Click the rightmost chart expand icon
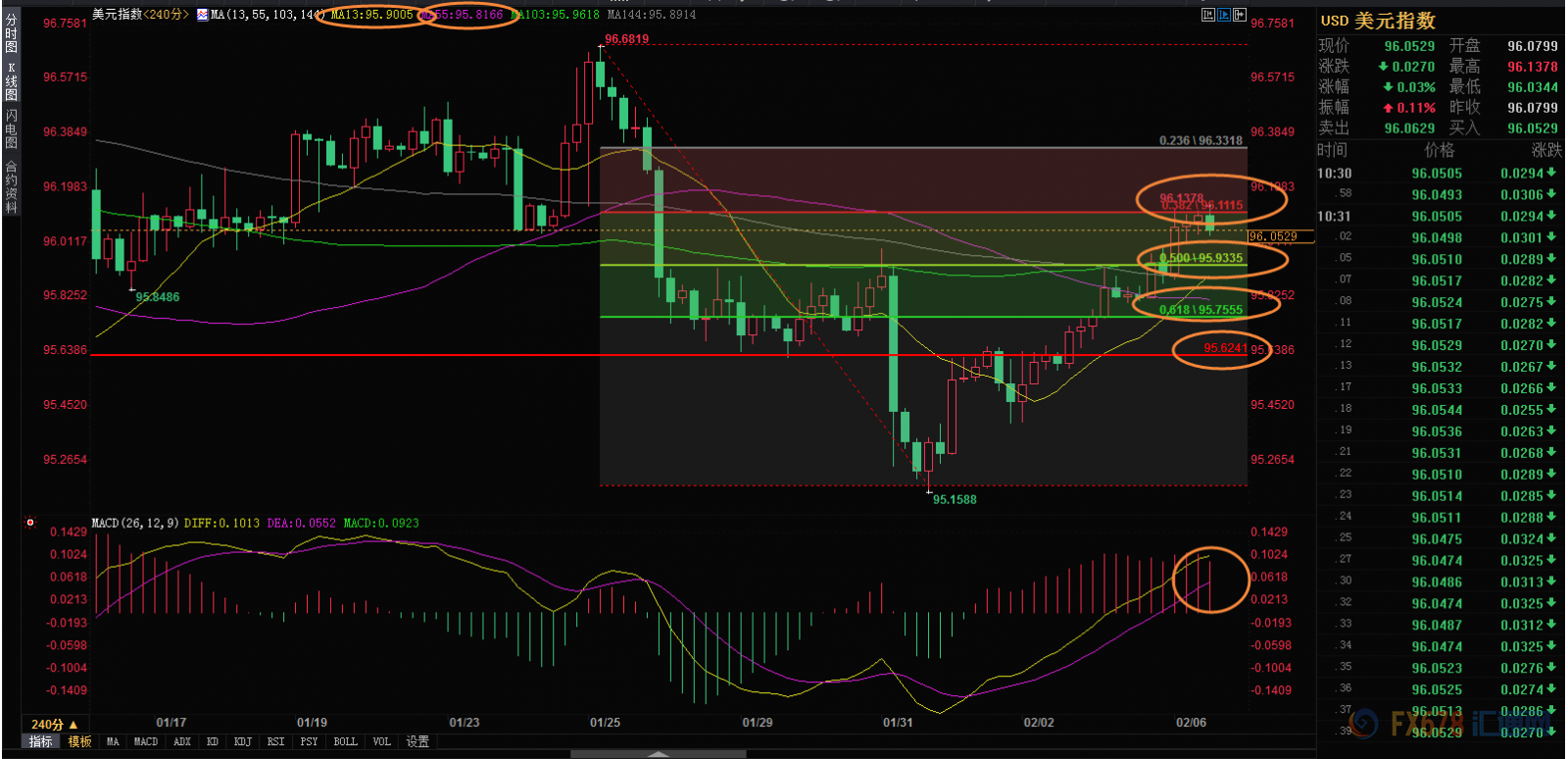This screenshot has height=759, width=1568. [1240, 15]
